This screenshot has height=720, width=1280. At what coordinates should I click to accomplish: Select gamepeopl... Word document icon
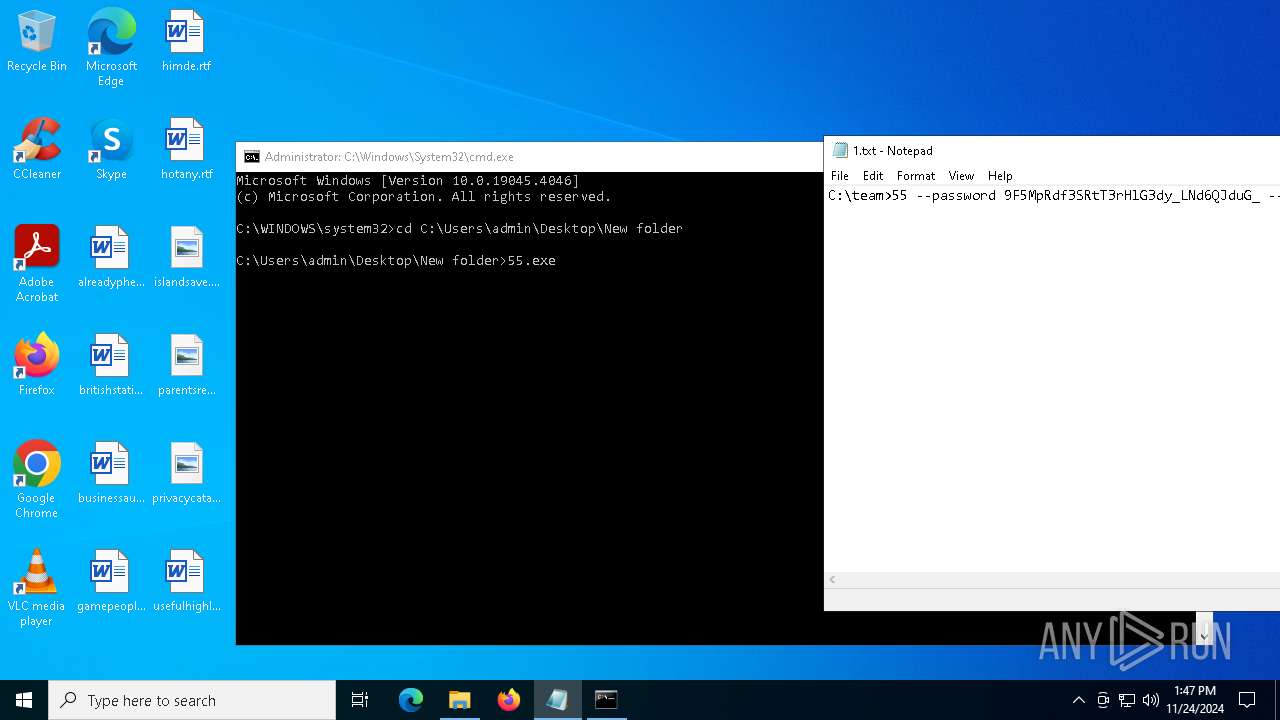[x=111, y=582]
